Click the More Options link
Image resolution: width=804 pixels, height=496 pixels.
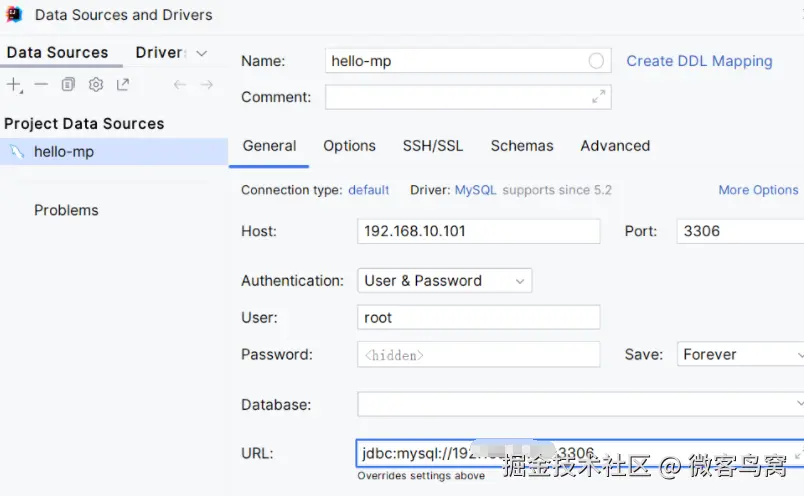click(758, 190)
